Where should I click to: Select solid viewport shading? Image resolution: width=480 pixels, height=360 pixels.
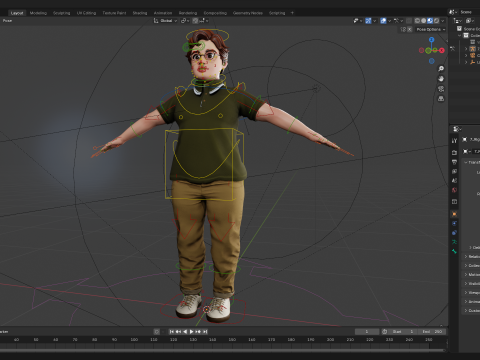coord(424,21)
